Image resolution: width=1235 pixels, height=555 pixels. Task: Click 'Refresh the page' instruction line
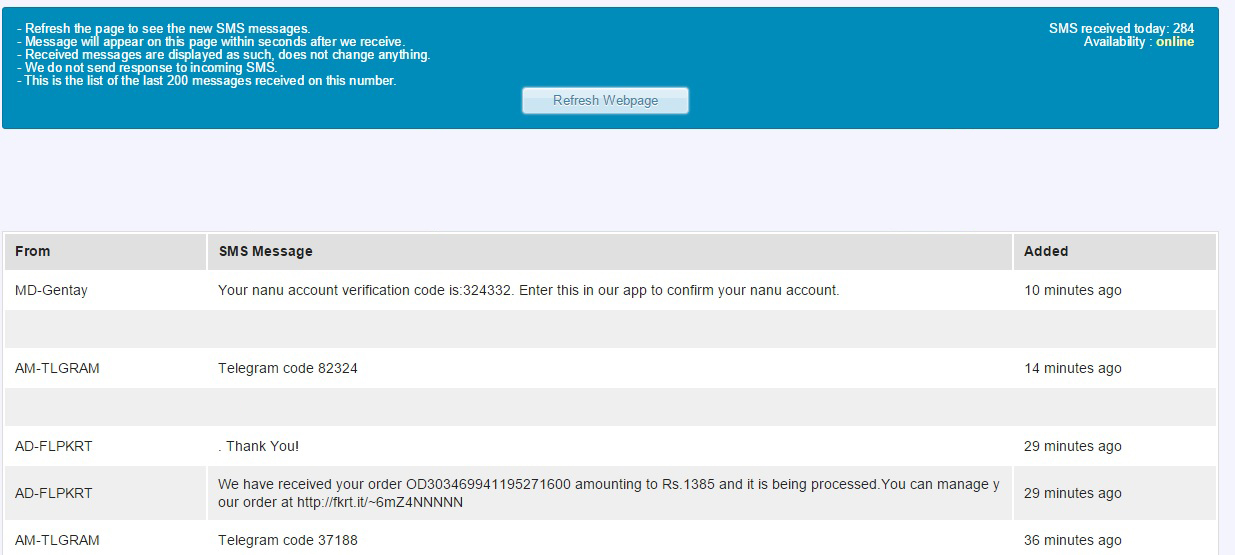click(x=164, y=29)
